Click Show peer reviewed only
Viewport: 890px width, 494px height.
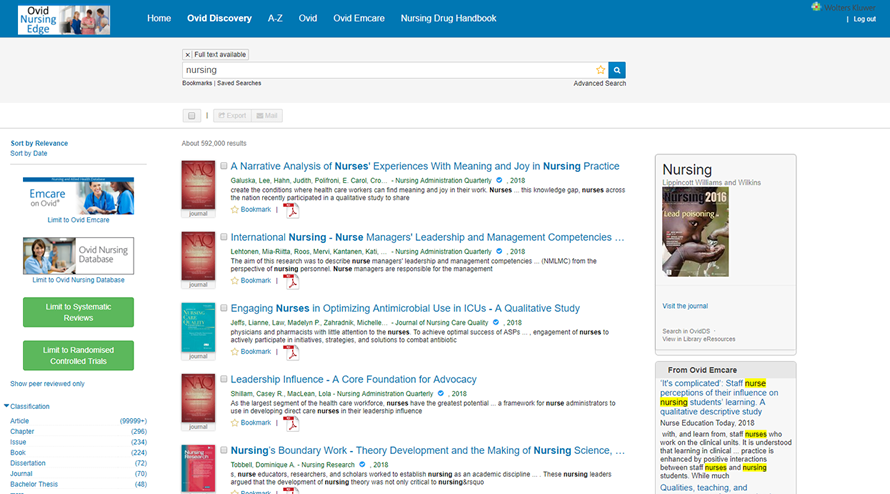48,384
